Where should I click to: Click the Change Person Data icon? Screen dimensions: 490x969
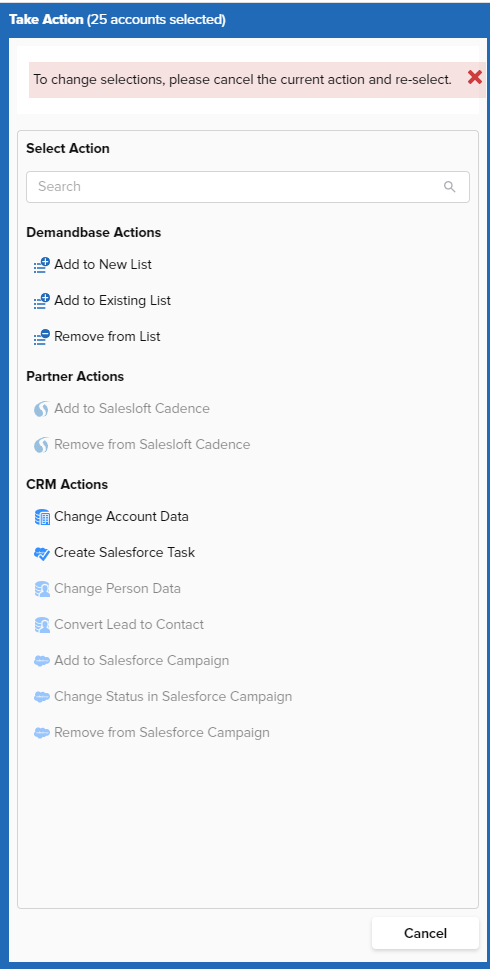pyautogui.click(x=41, y=590)
